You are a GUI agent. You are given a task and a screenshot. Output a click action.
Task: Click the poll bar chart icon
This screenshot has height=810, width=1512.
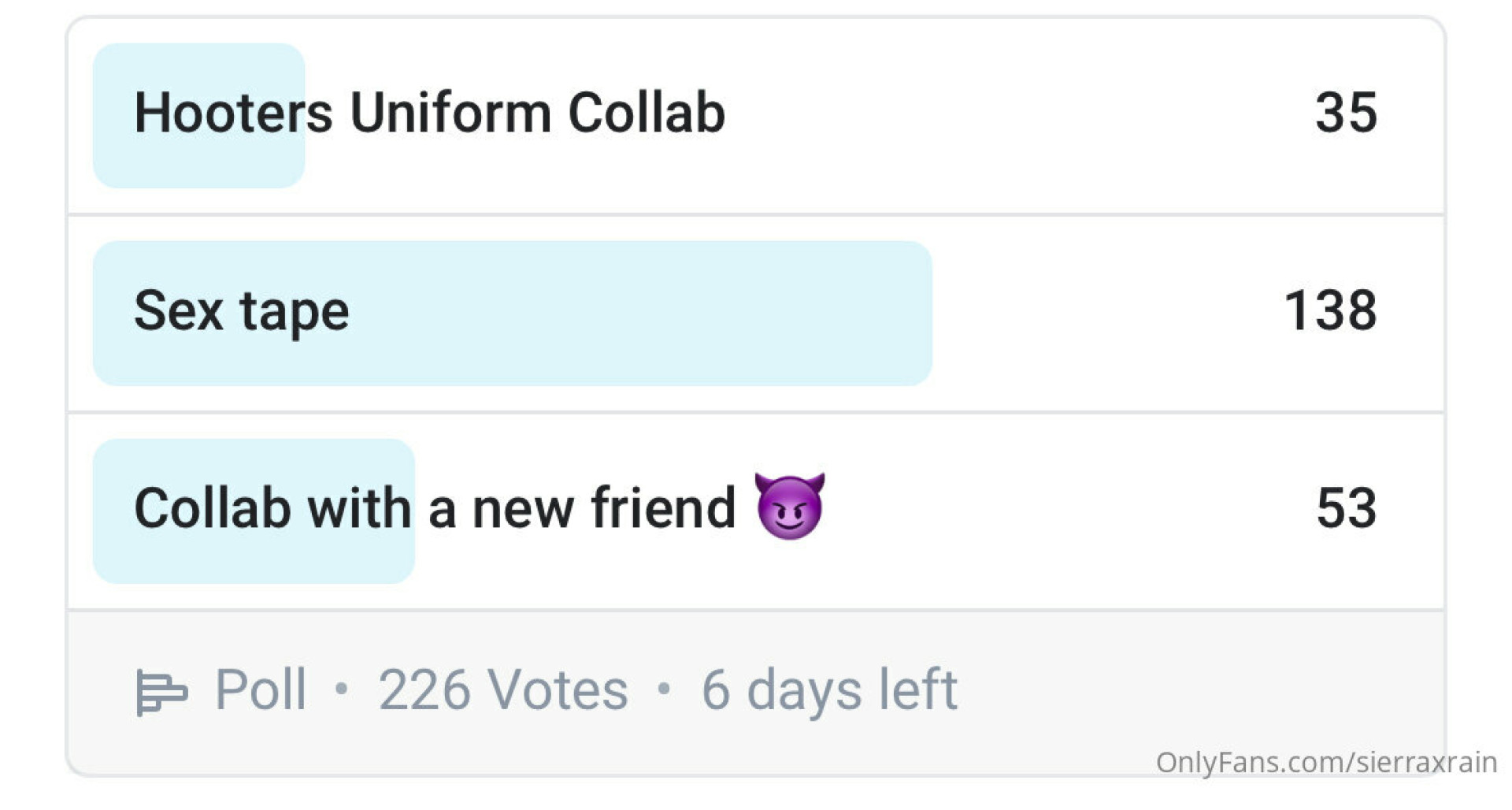(161, 692)
